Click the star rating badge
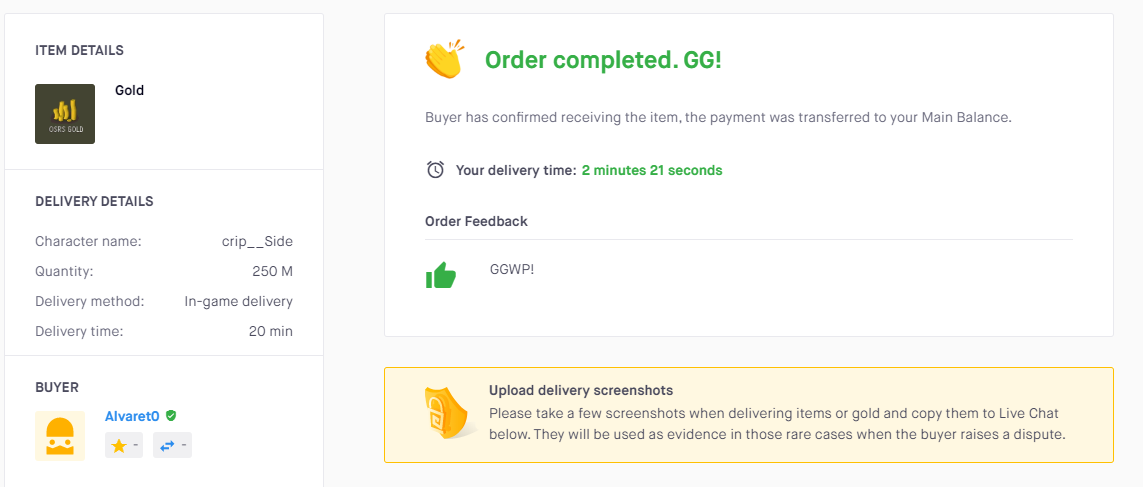 (x=124, y=445)
